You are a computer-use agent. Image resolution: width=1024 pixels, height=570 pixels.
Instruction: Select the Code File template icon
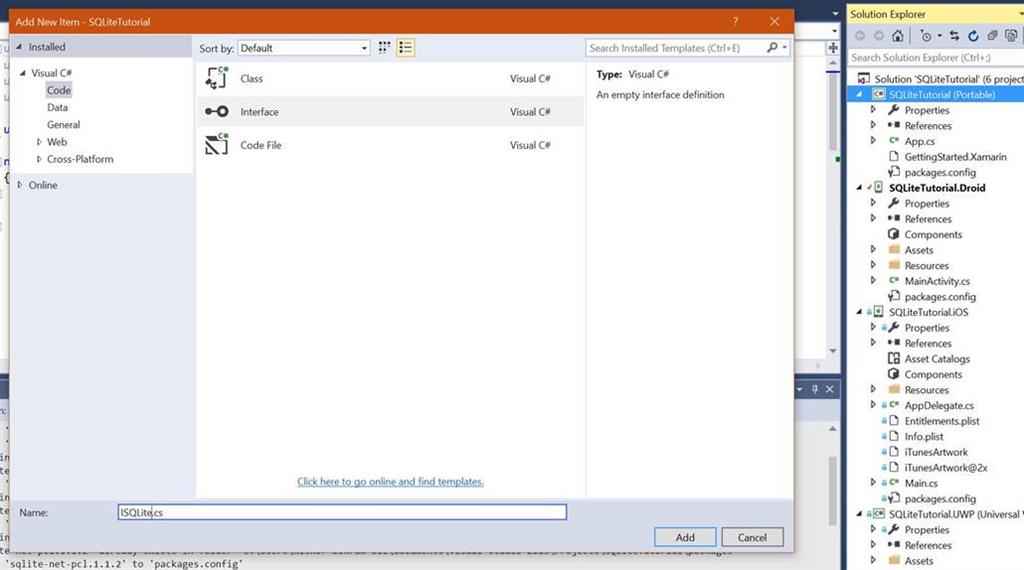[217, 144]
